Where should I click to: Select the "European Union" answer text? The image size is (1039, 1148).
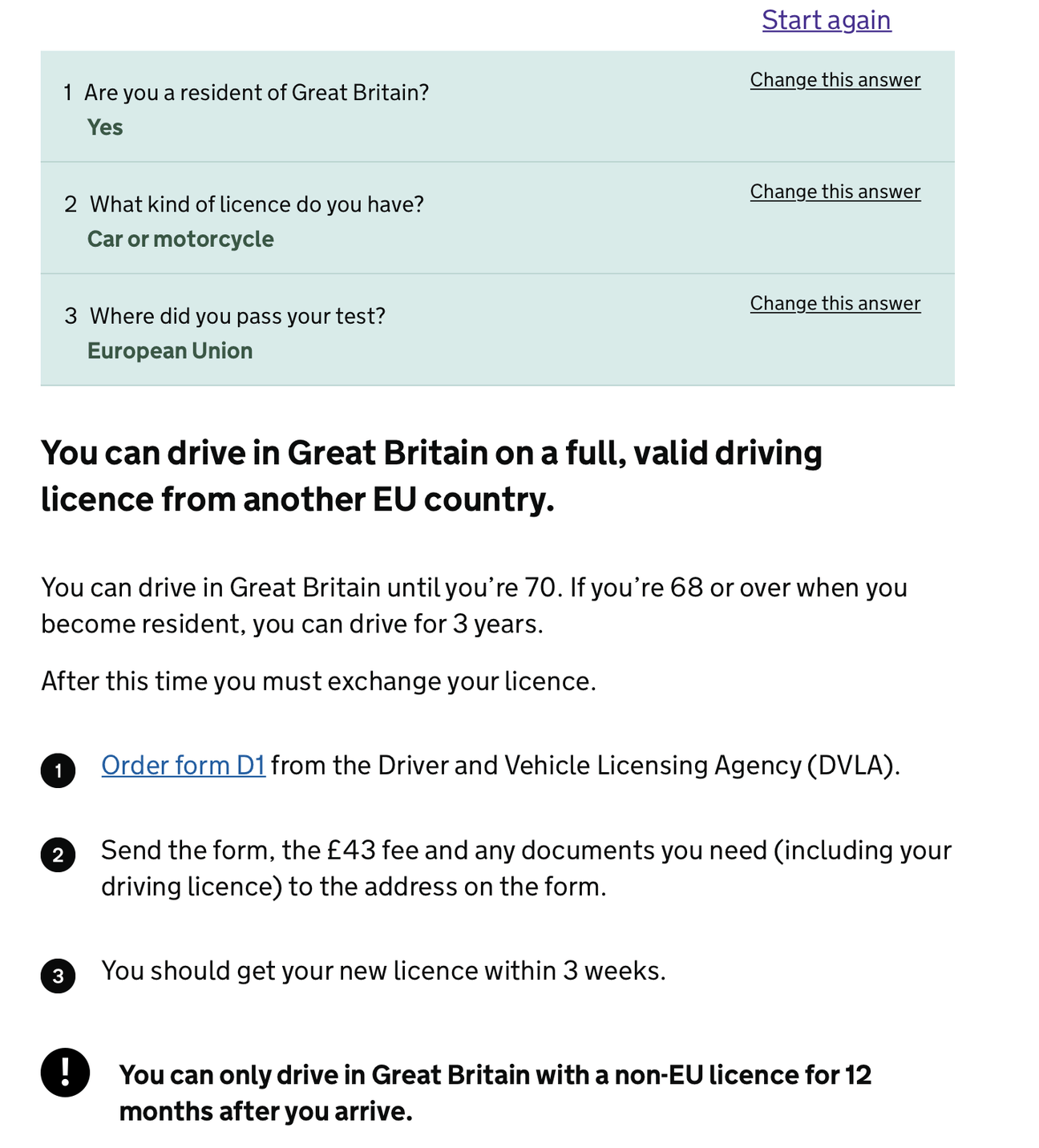pyautogui.click(x=170, y=351)
